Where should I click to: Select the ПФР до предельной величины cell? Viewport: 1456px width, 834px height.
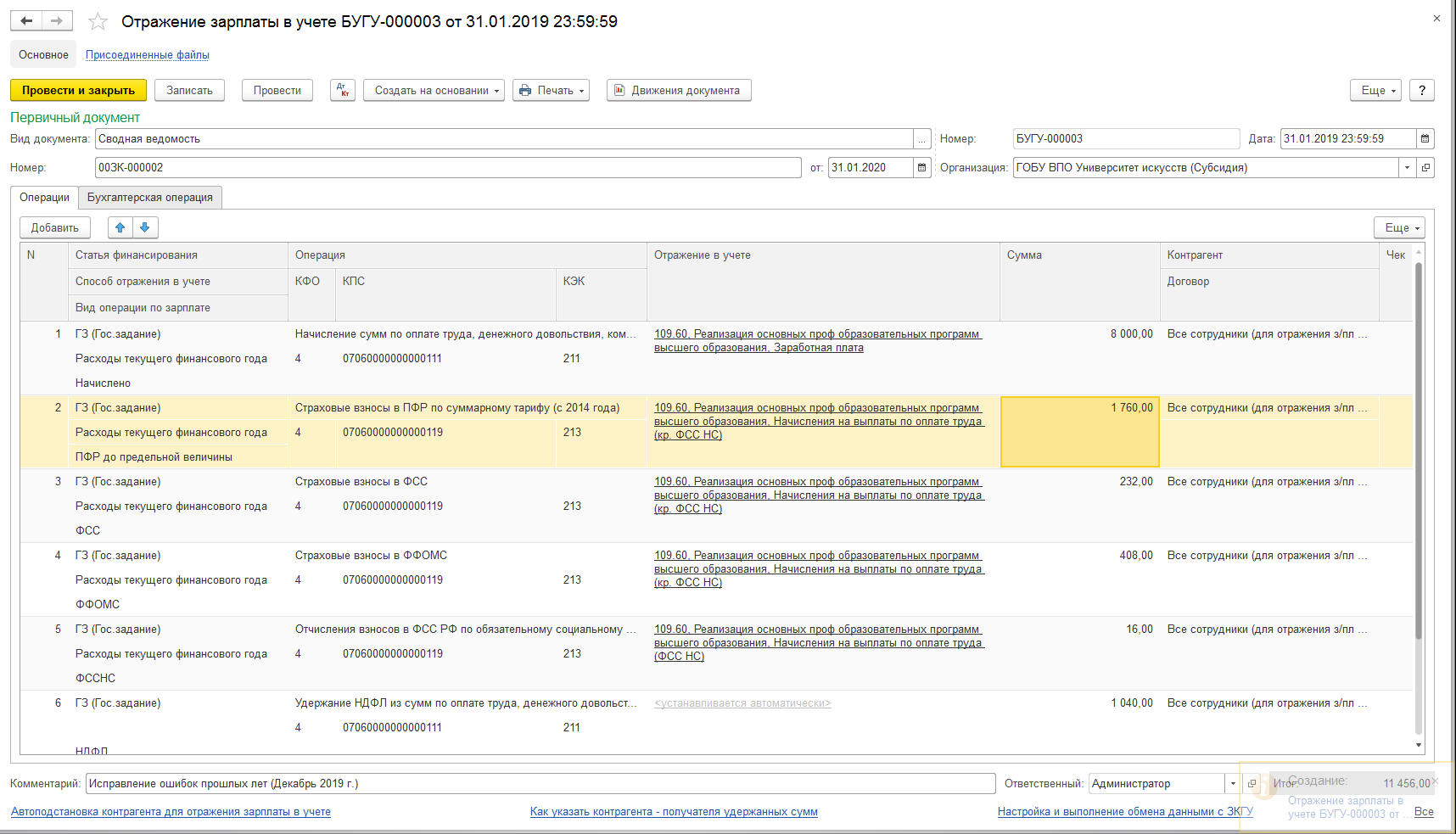pyautogui.click(x=177, y=456)
